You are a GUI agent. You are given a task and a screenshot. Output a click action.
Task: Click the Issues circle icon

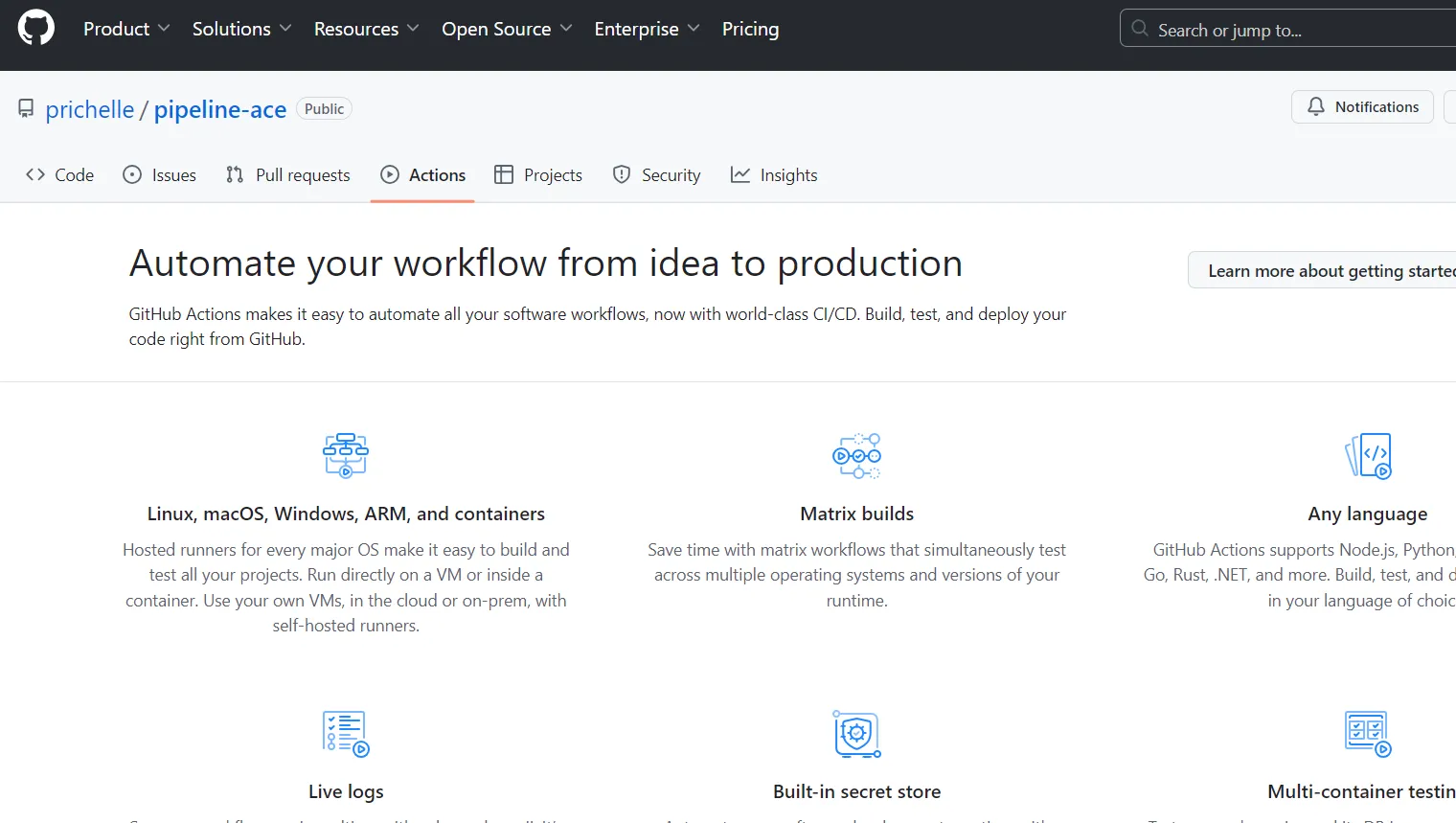[132, 174]
